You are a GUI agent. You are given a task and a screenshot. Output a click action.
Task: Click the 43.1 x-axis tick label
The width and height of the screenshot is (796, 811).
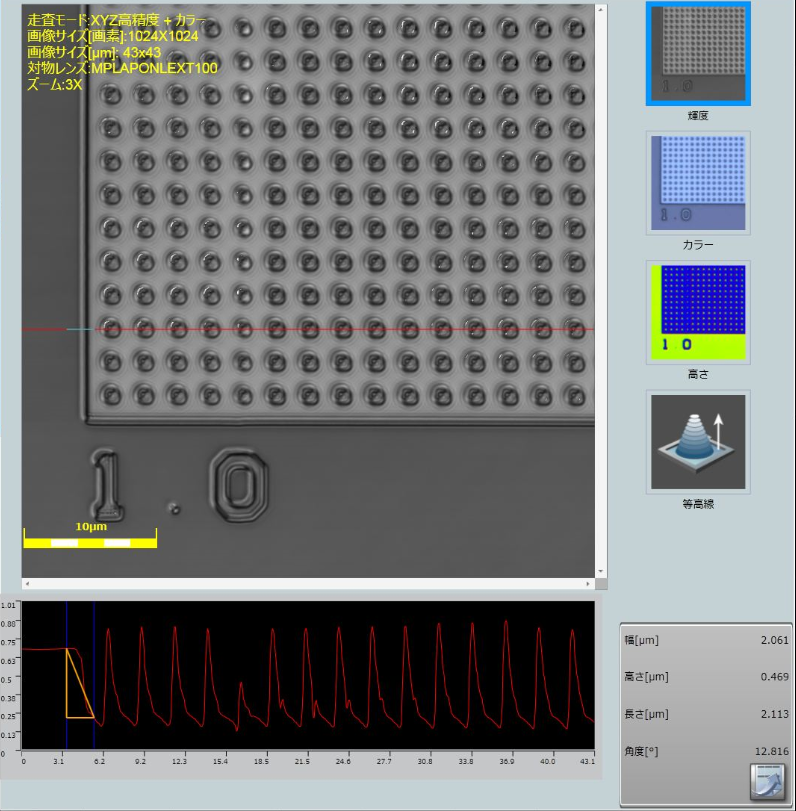point(587,761)
